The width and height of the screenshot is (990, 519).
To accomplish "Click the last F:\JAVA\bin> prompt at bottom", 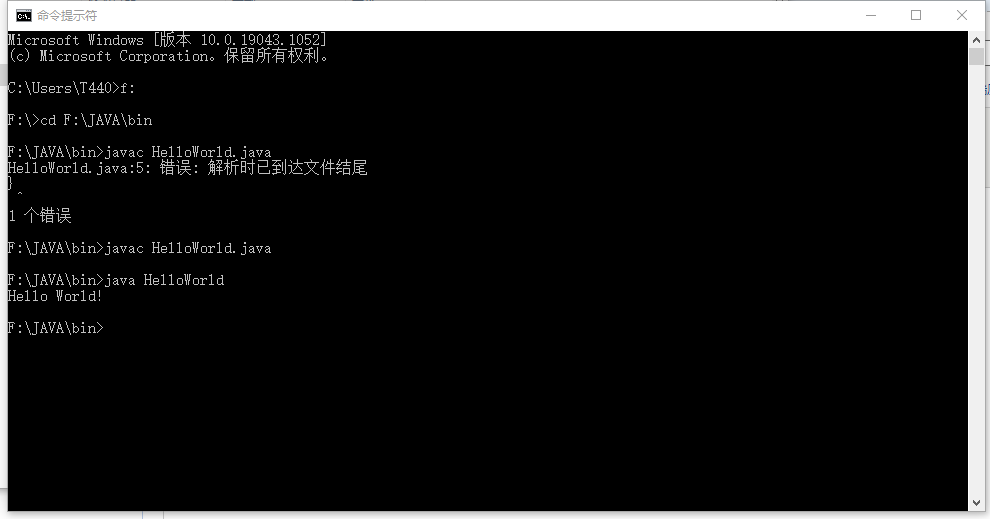I will (x=56, y=328).
